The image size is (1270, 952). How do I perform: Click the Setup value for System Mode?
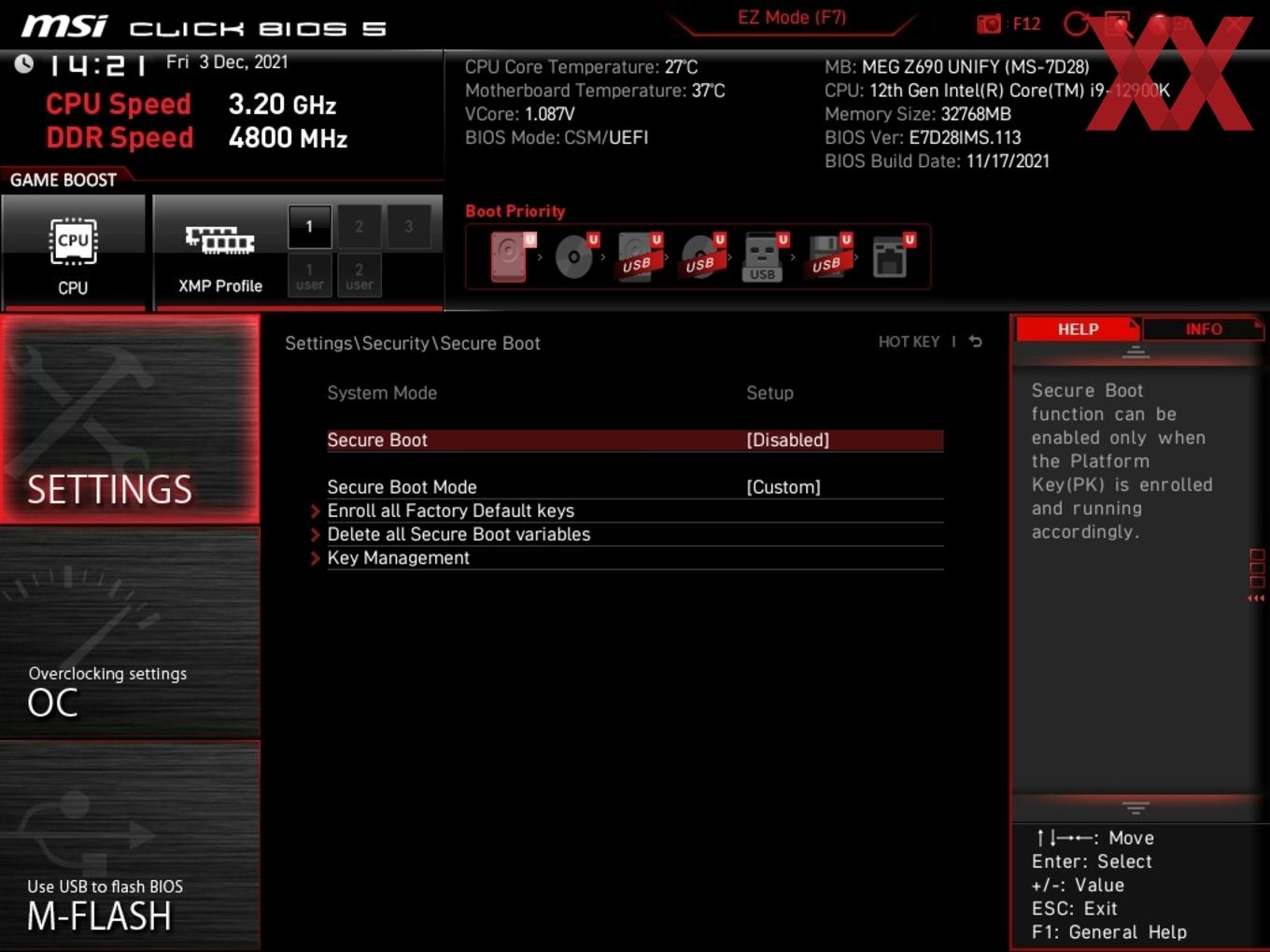pos(769,393)
